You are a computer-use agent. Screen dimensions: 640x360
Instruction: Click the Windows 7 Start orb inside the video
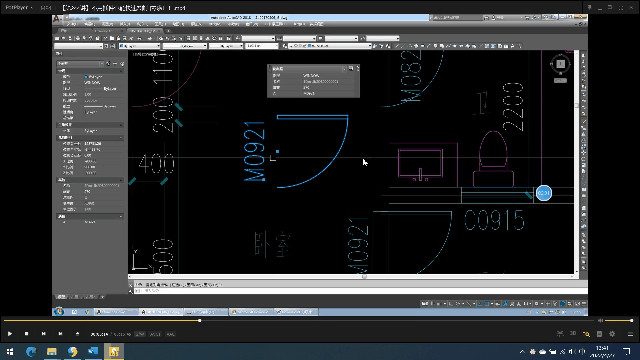(x=59, y=311)
